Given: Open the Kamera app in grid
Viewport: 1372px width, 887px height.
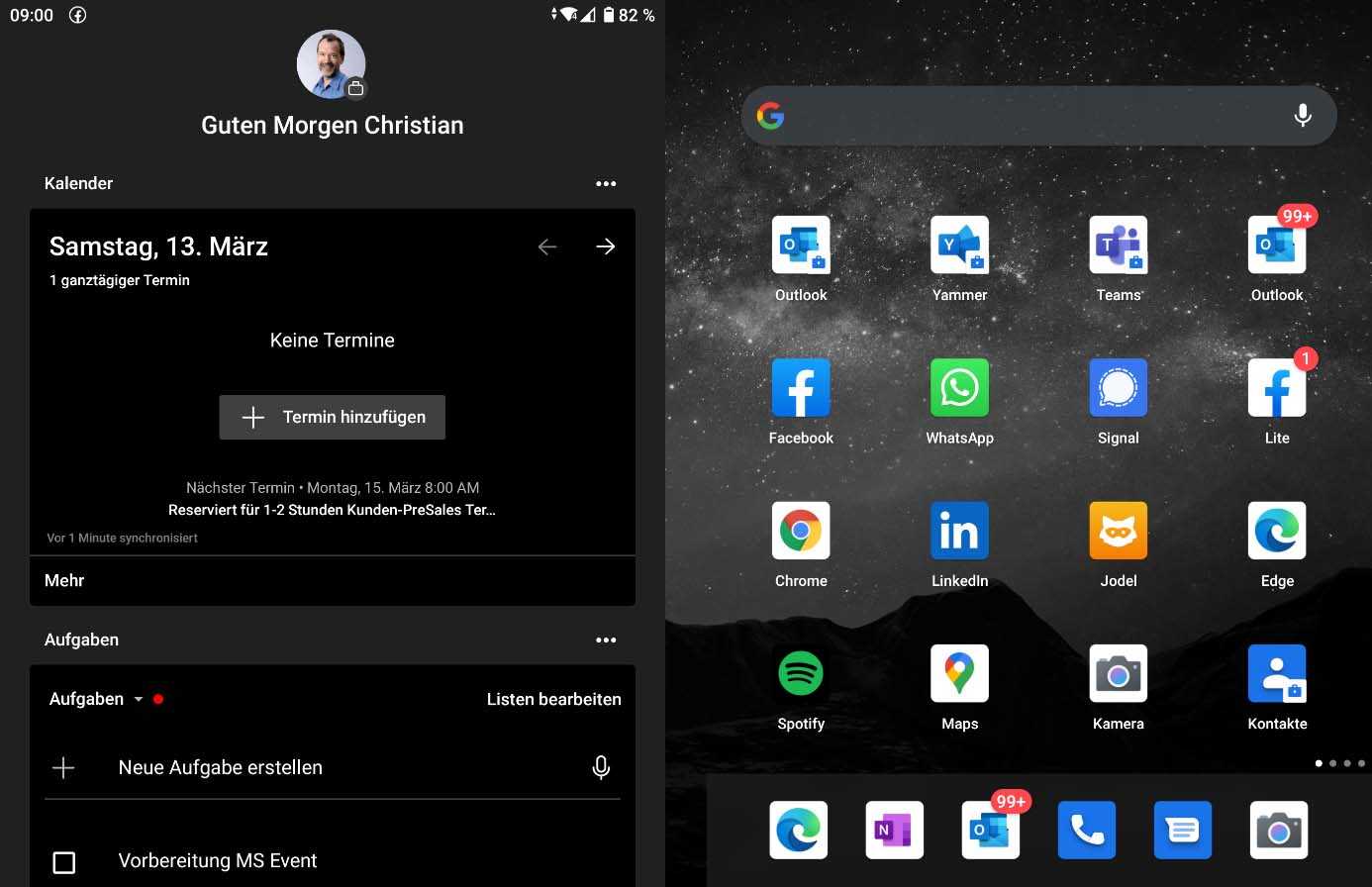Looking at the screenshot, I should (1119, 673).
